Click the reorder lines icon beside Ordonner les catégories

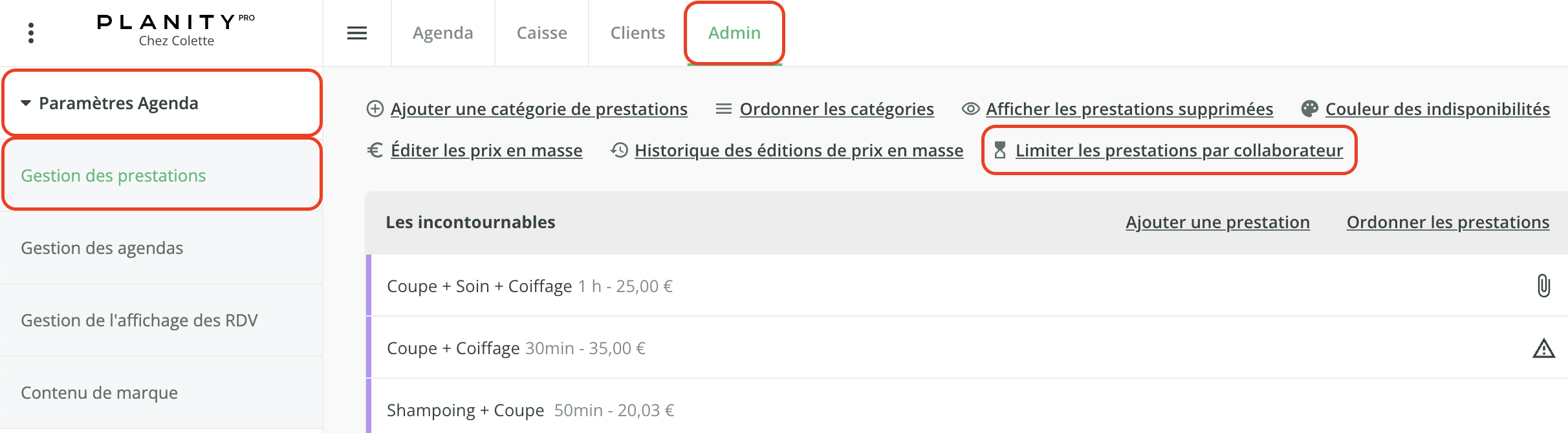pyautogui.click(x=724, y=109)
